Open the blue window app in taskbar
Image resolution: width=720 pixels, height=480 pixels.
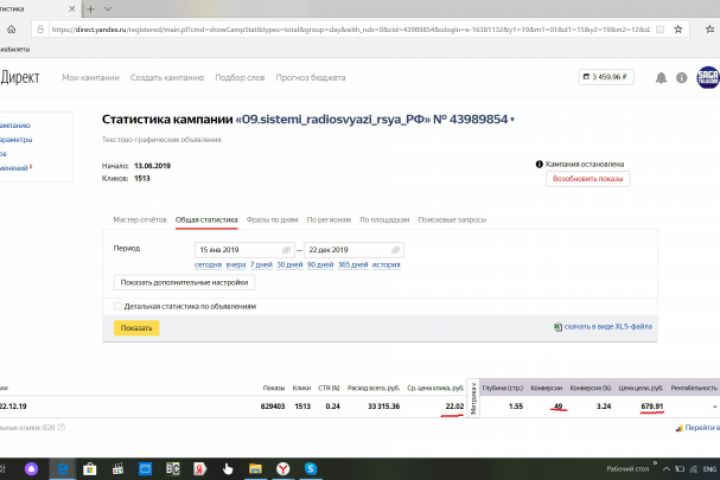click(x=145, y=469)
